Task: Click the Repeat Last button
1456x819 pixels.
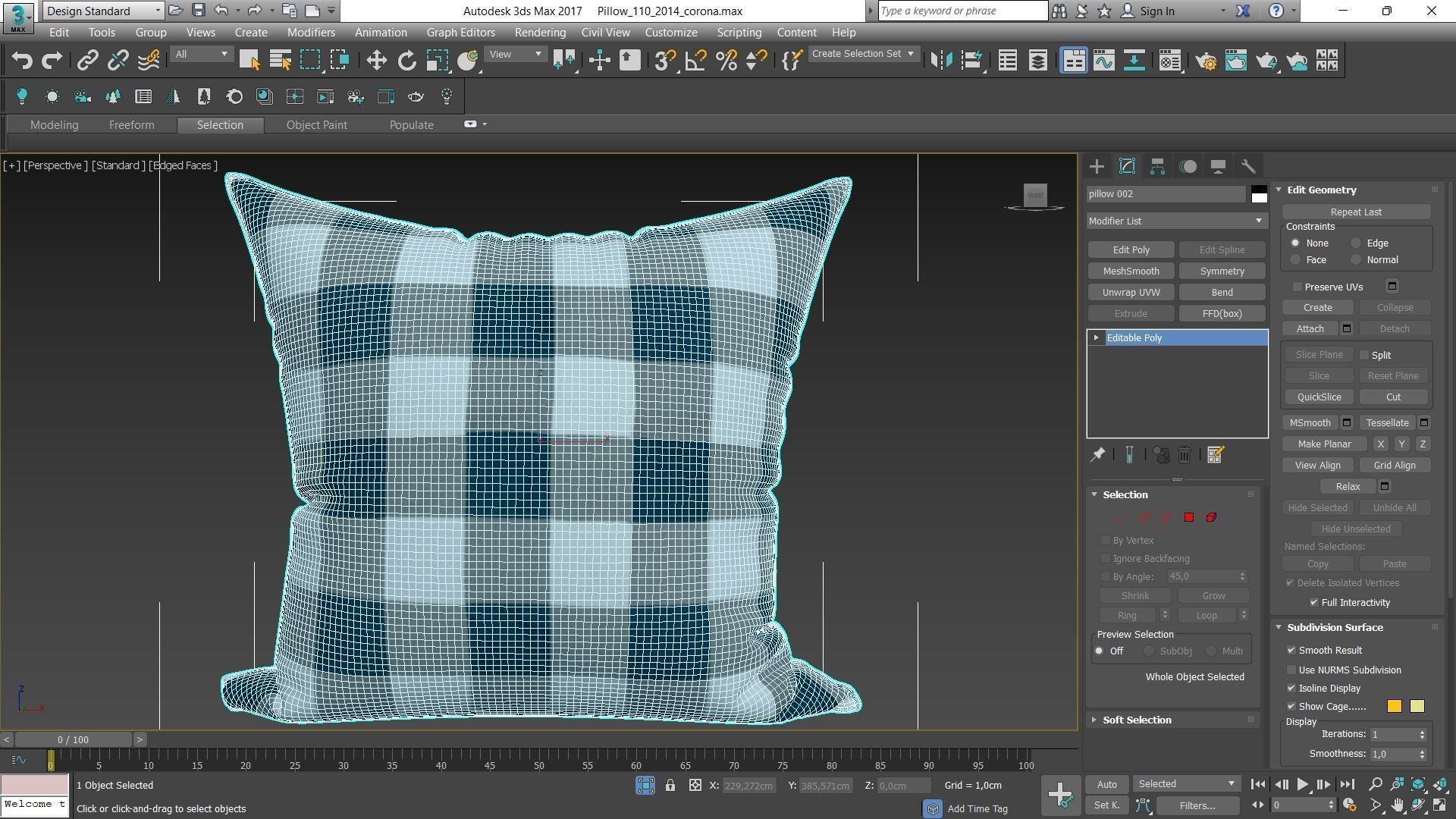Action: 1356,212
